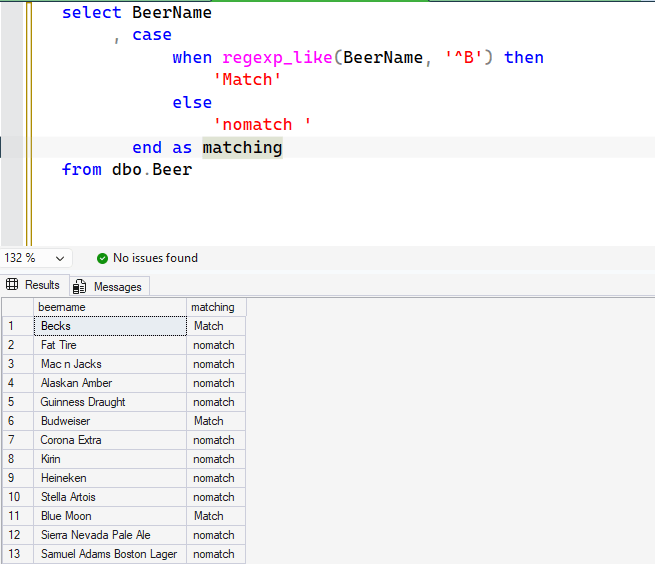The height and width of the screenshot is (564, 655).
Task: Click the end keyword in the query
Action: [x=147, y=147]
